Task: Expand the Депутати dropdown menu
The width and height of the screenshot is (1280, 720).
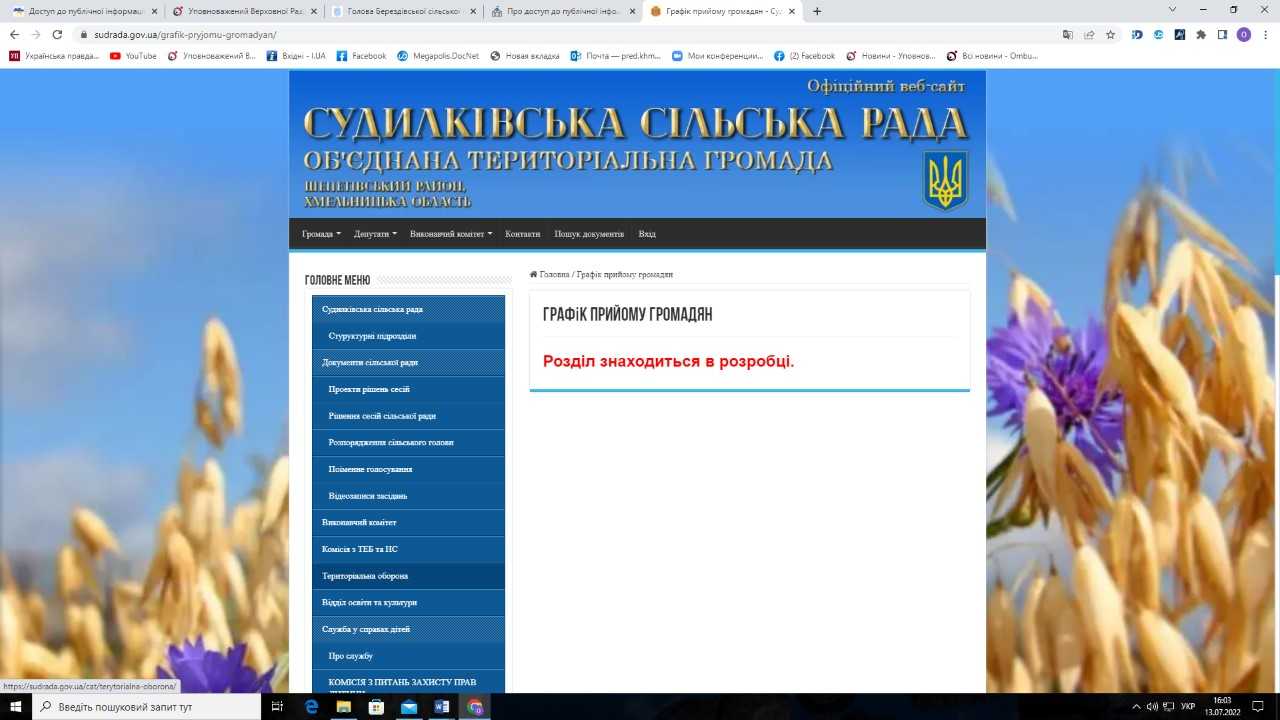Action: pyautogui.click(x=375, y=234)
